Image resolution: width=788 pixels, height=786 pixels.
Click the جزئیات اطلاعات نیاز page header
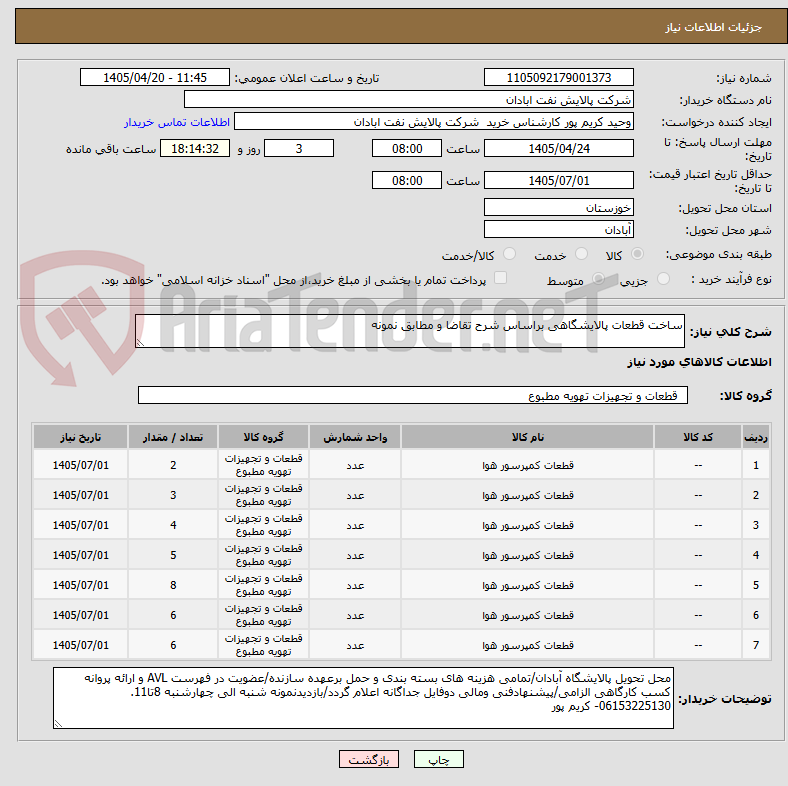(x=714, y=27)
